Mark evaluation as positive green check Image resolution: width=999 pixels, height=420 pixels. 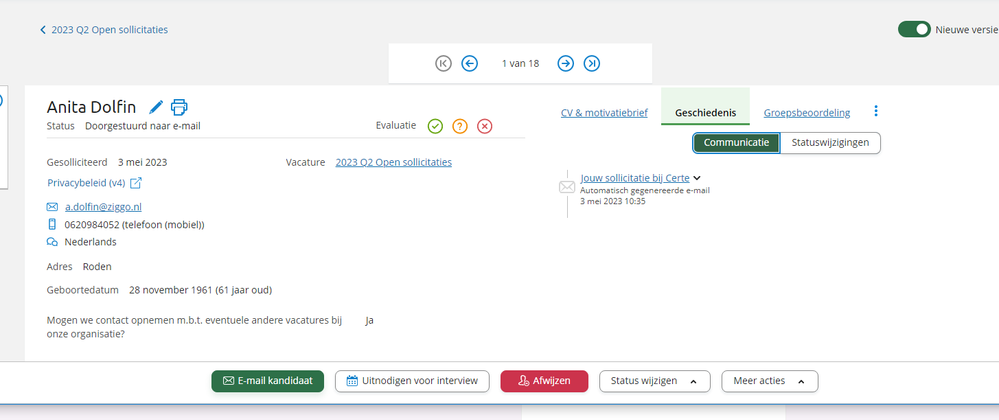tap(435, 126)
